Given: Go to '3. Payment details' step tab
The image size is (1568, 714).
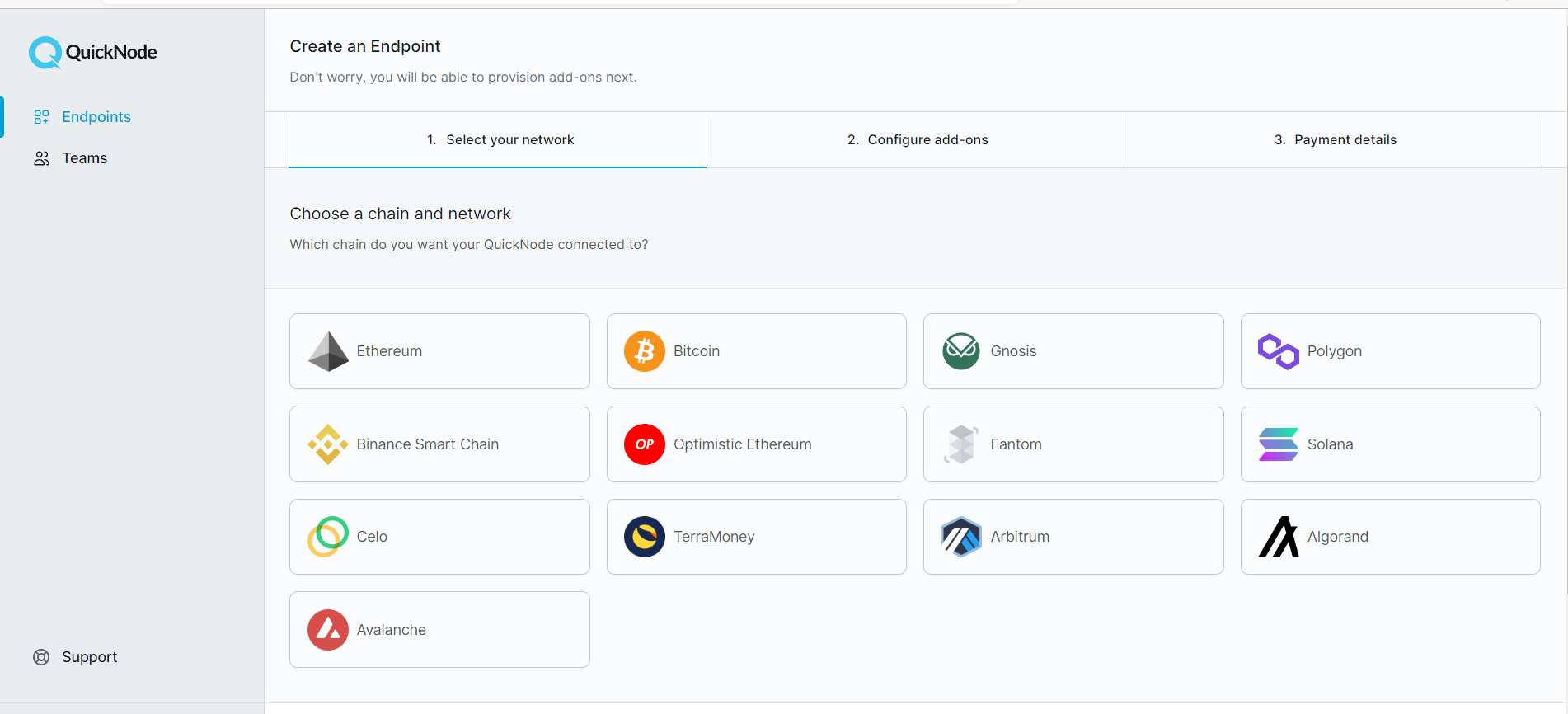Looking at the screenshot, I should click(1333, 140).
